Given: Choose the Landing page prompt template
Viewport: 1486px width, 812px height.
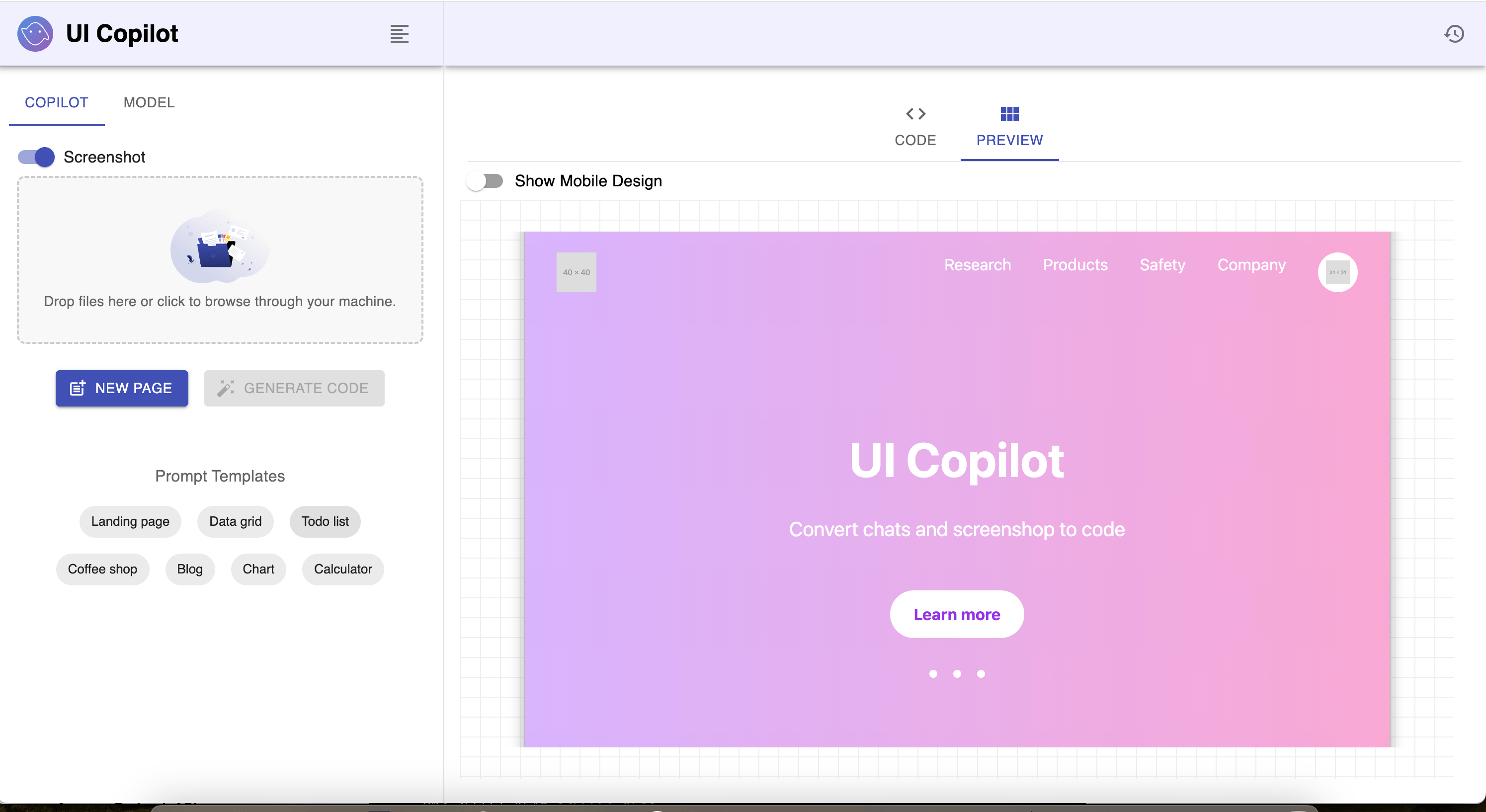Looking at the screenshot, I should [x=130, y=521].
